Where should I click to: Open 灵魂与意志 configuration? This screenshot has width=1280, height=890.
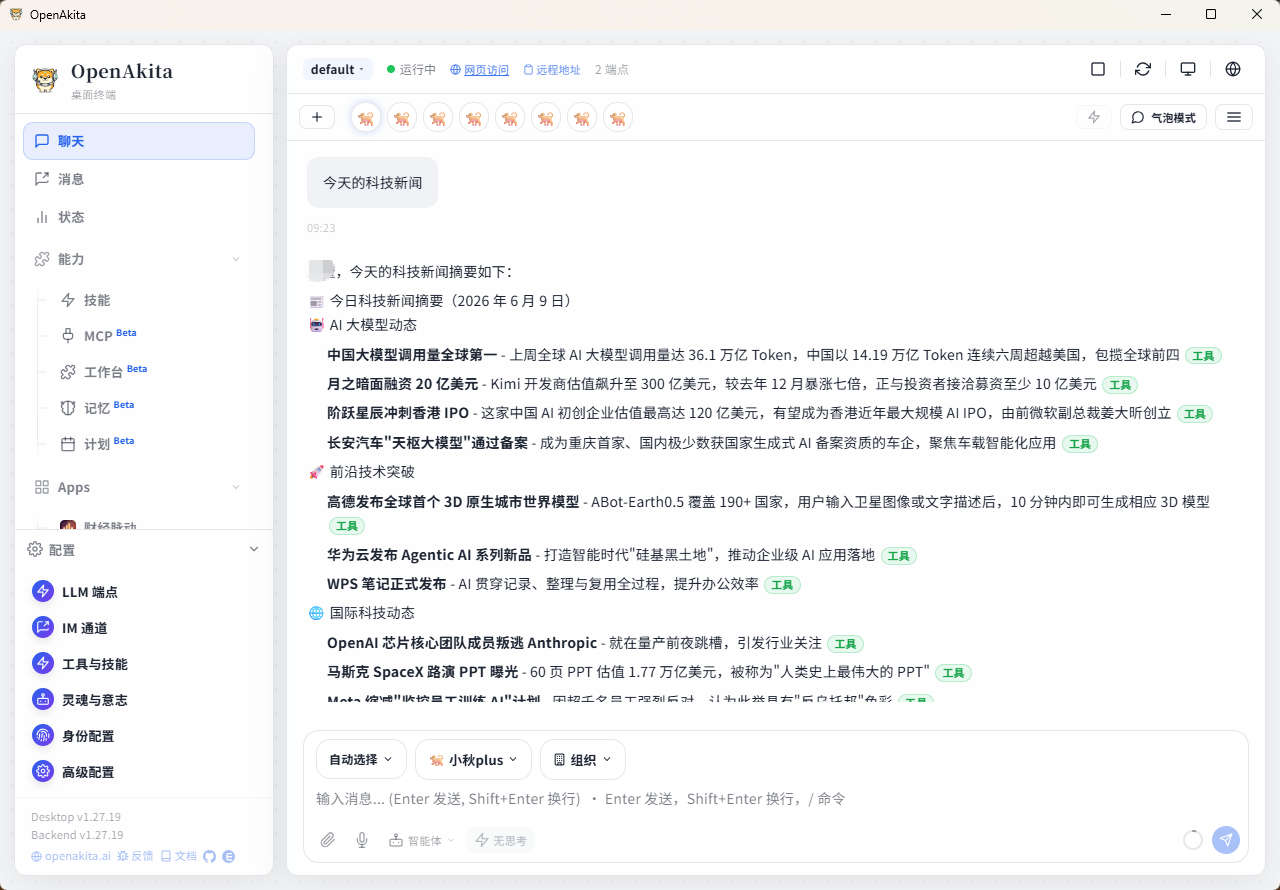[144, 700]
